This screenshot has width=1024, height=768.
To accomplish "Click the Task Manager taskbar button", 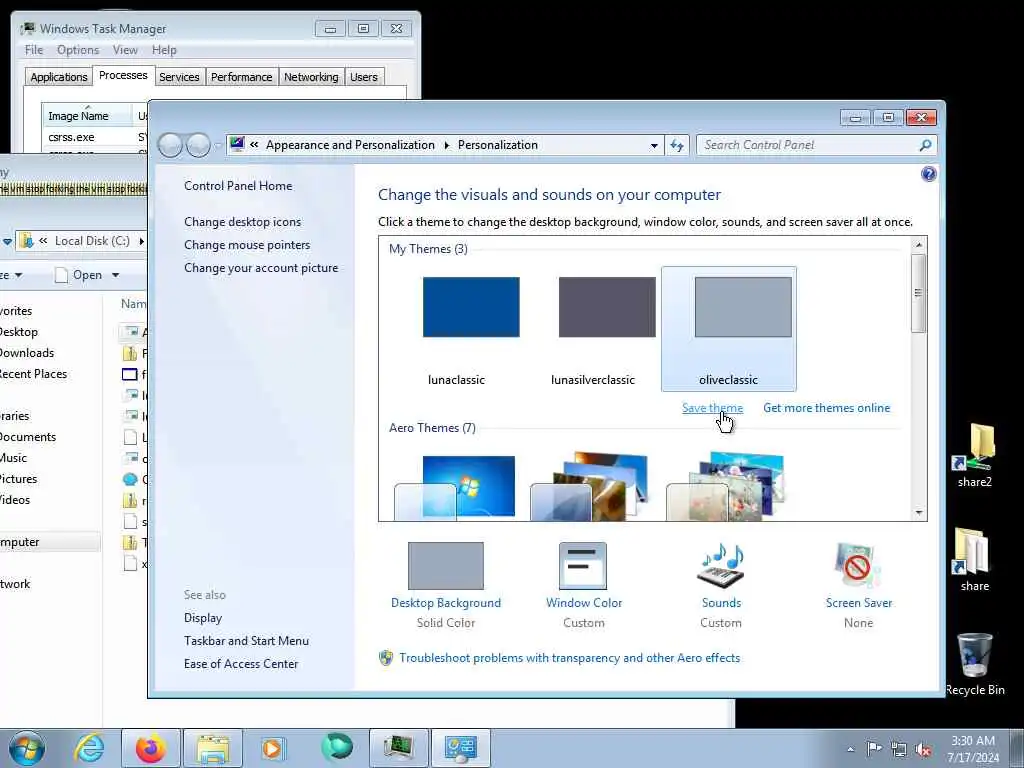I will coord(398,748).
